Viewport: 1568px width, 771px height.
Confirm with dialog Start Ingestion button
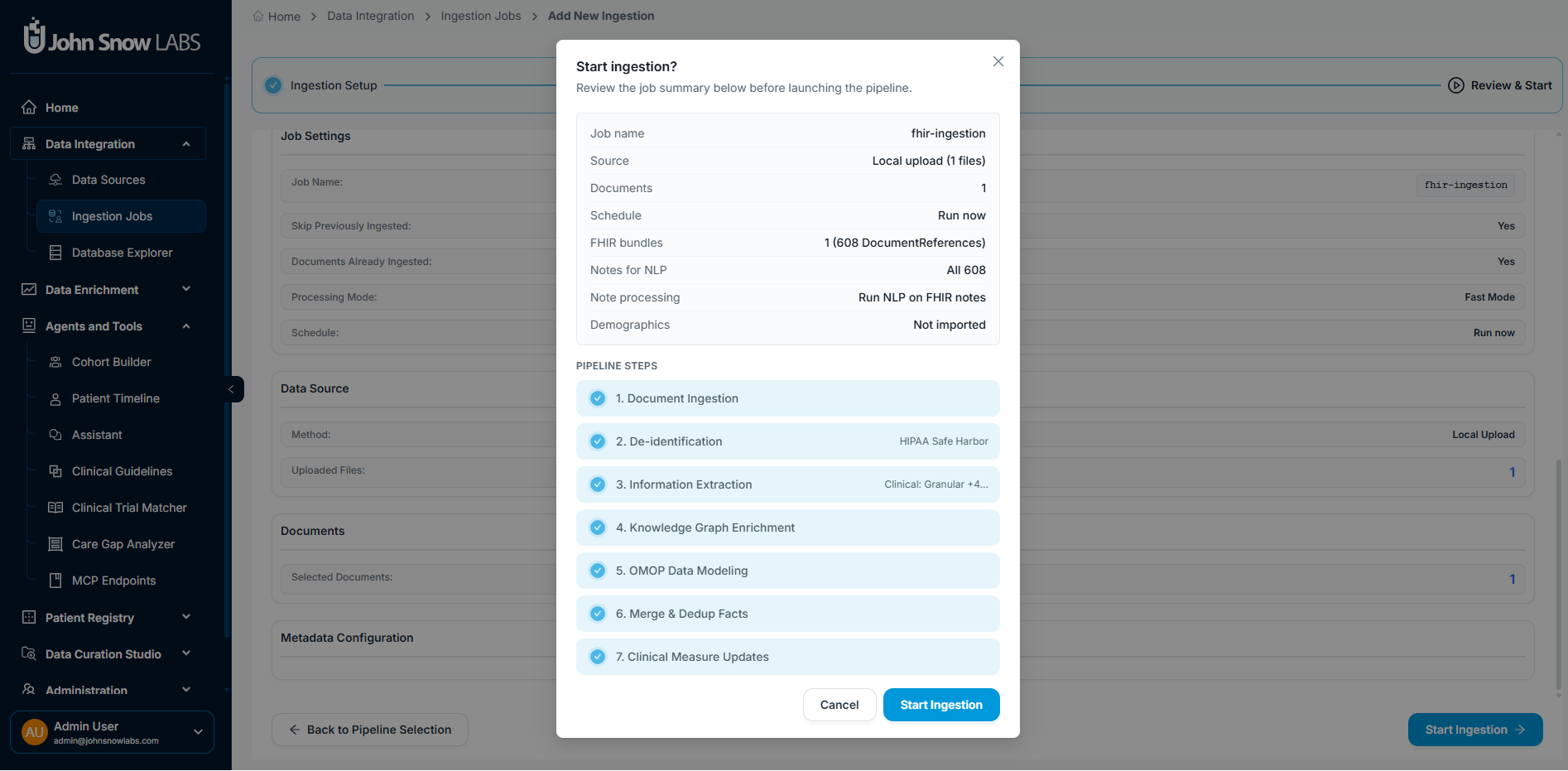[941, 705]
